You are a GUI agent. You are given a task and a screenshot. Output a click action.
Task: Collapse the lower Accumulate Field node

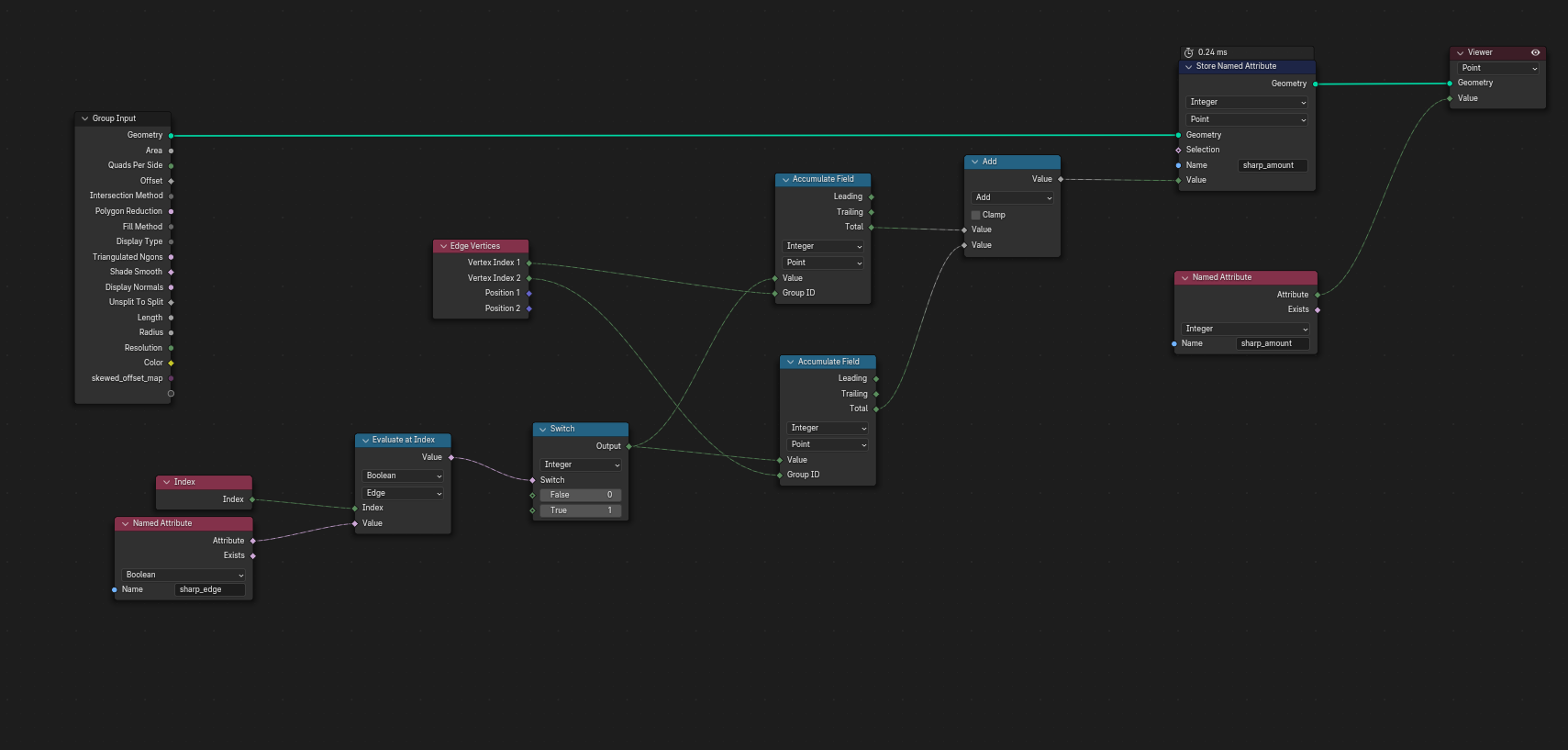coord(791,362)
